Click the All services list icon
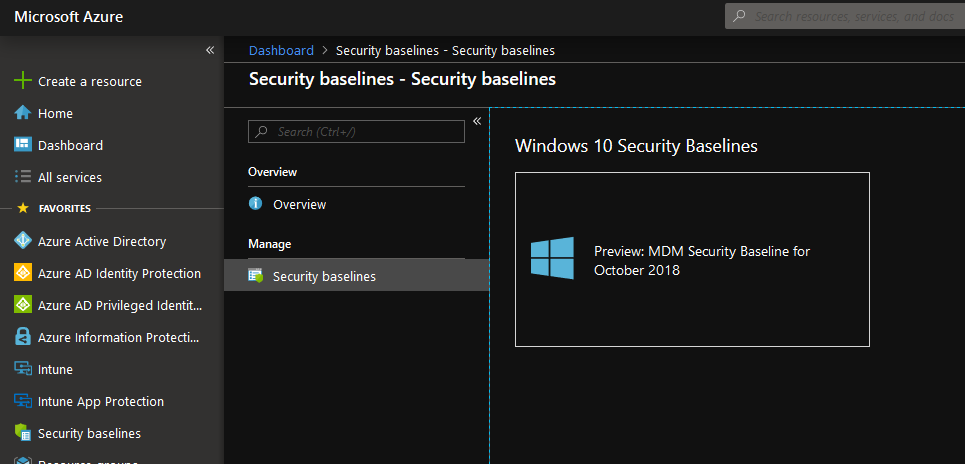The width and height of the screenshot is (965, 464). [23, 177]
